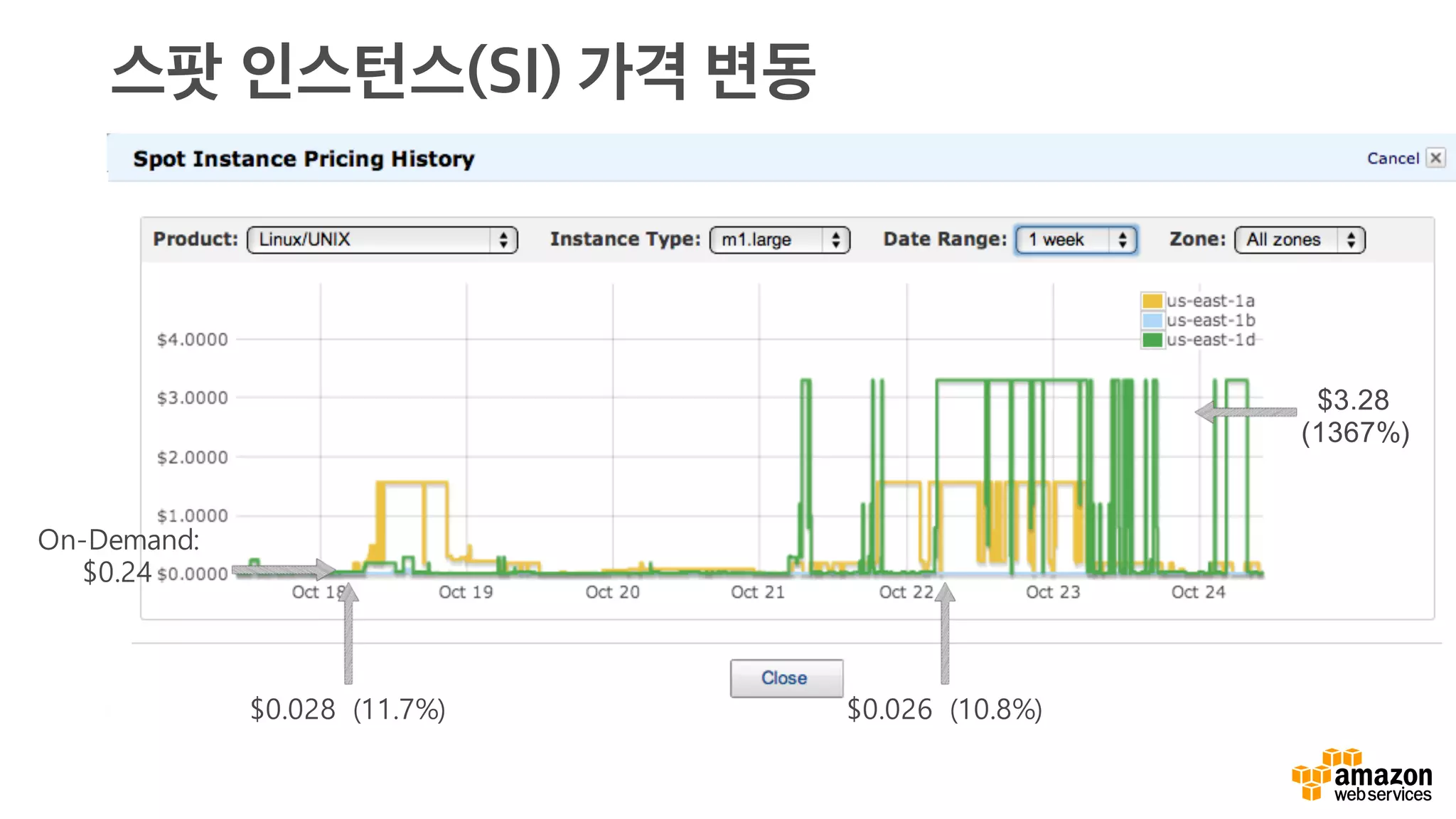
Task: Open the Instance Type dropdown showing m1.large
Action: 780,240
